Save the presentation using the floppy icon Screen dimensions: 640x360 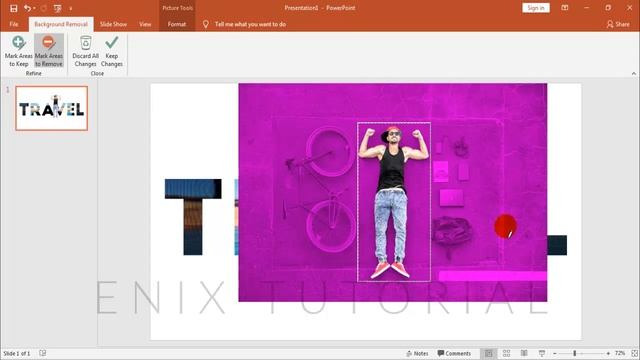[13, 8]
